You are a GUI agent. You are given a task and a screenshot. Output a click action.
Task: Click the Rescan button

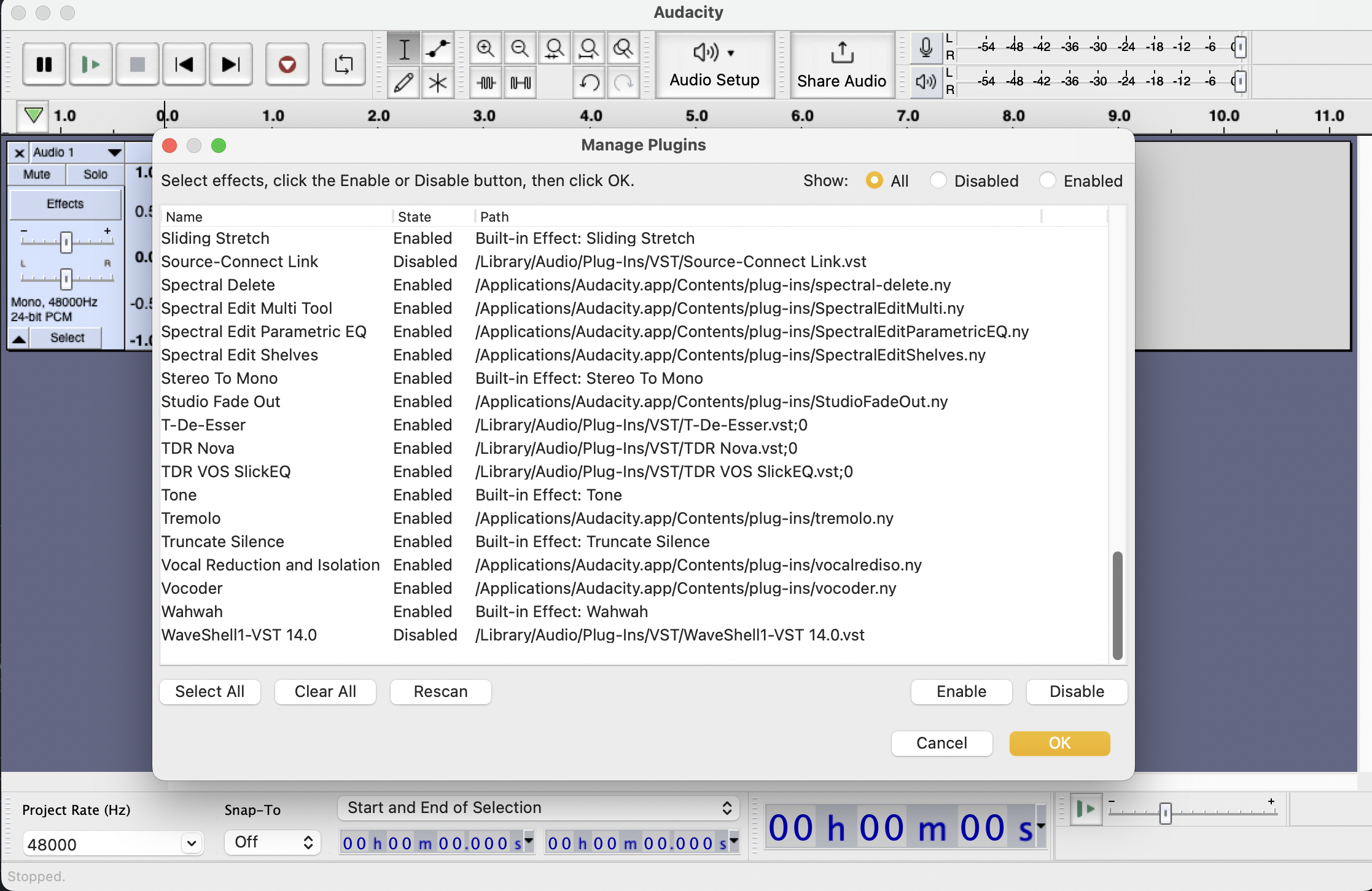(x=440, y=691)
